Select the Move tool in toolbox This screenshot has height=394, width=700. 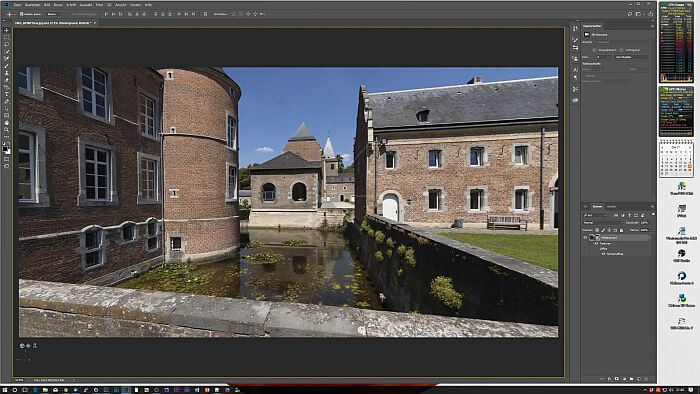pos(6,30)
